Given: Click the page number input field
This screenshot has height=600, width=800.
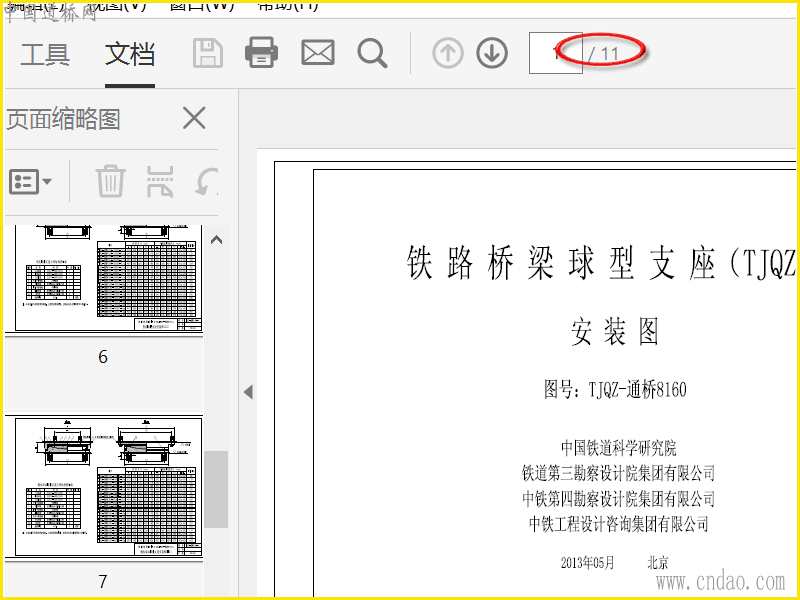Looking at the screenshot, I should [x=556, y=53].
